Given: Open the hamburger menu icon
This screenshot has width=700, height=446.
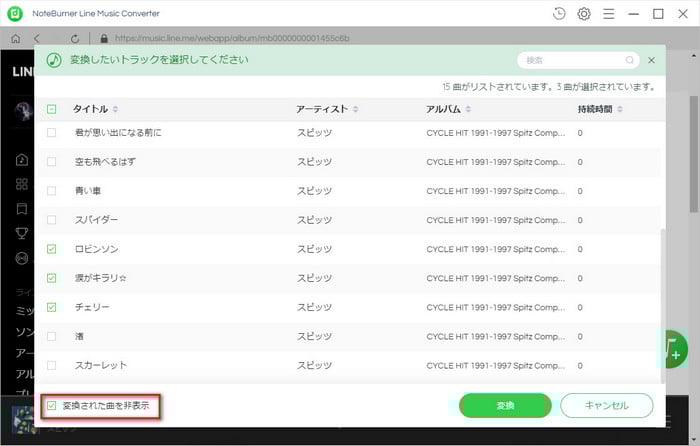Looking at the screenshot, I should point(608,14).
